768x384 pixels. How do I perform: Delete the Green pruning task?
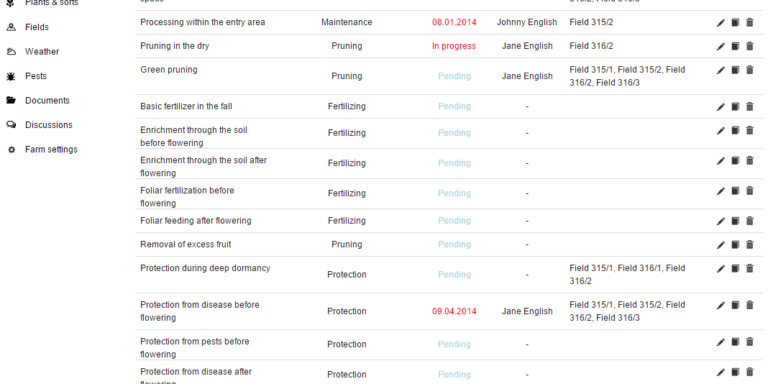tap(749, 70)
